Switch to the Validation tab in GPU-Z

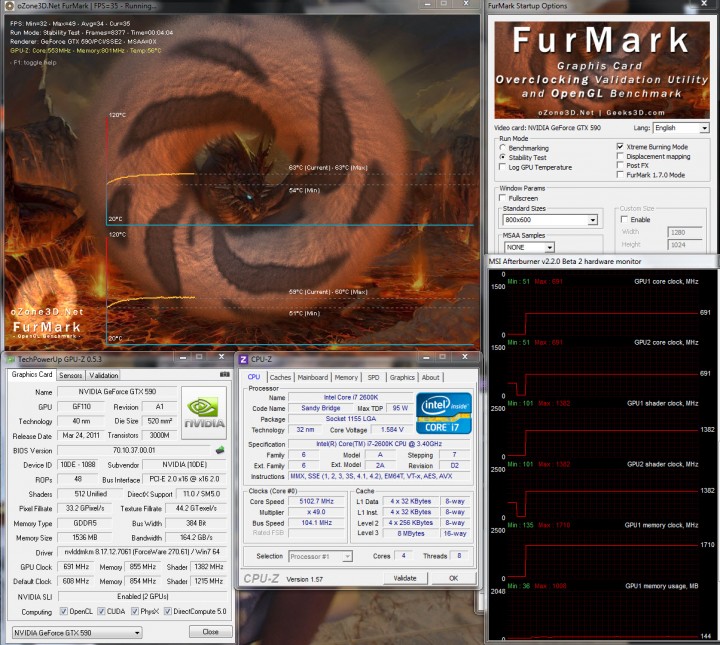104,376
